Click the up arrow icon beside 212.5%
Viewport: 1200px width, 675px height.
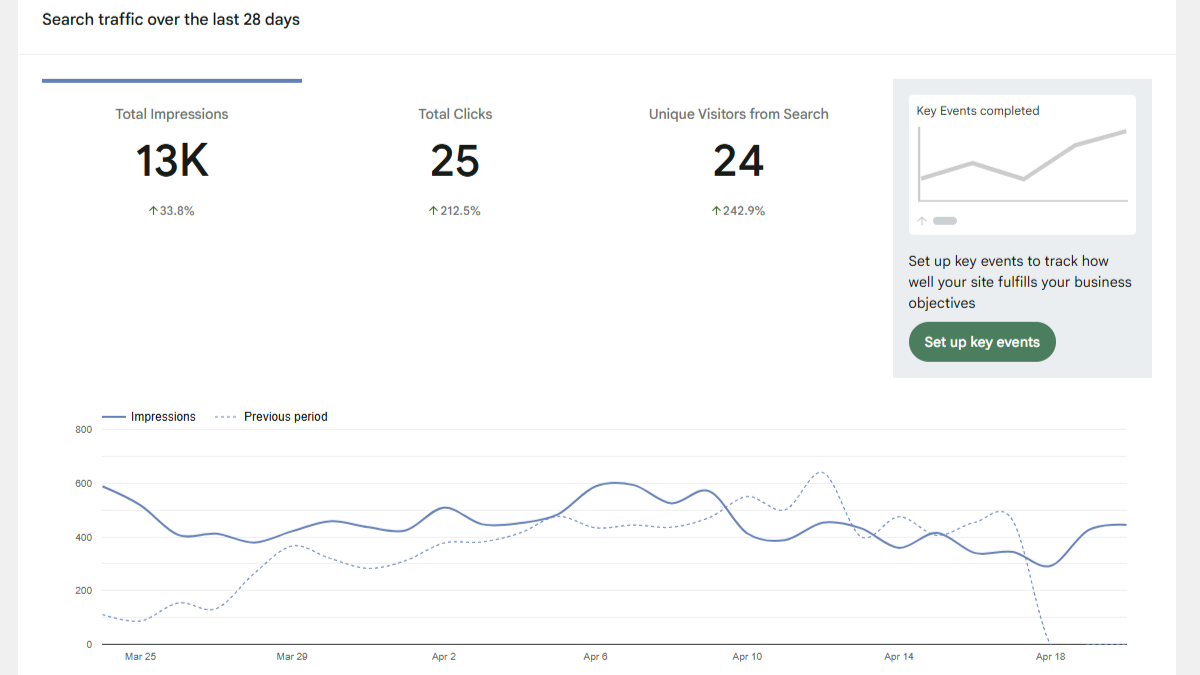(433, 211)
